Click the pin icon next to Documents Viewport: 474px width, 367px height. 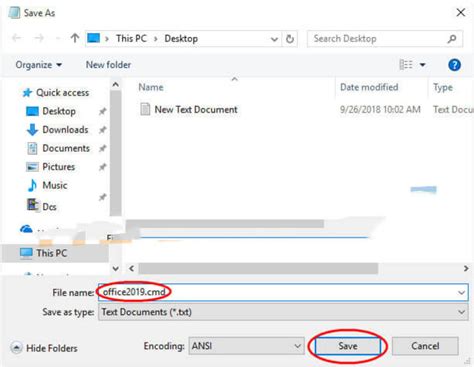coord(102,148)
